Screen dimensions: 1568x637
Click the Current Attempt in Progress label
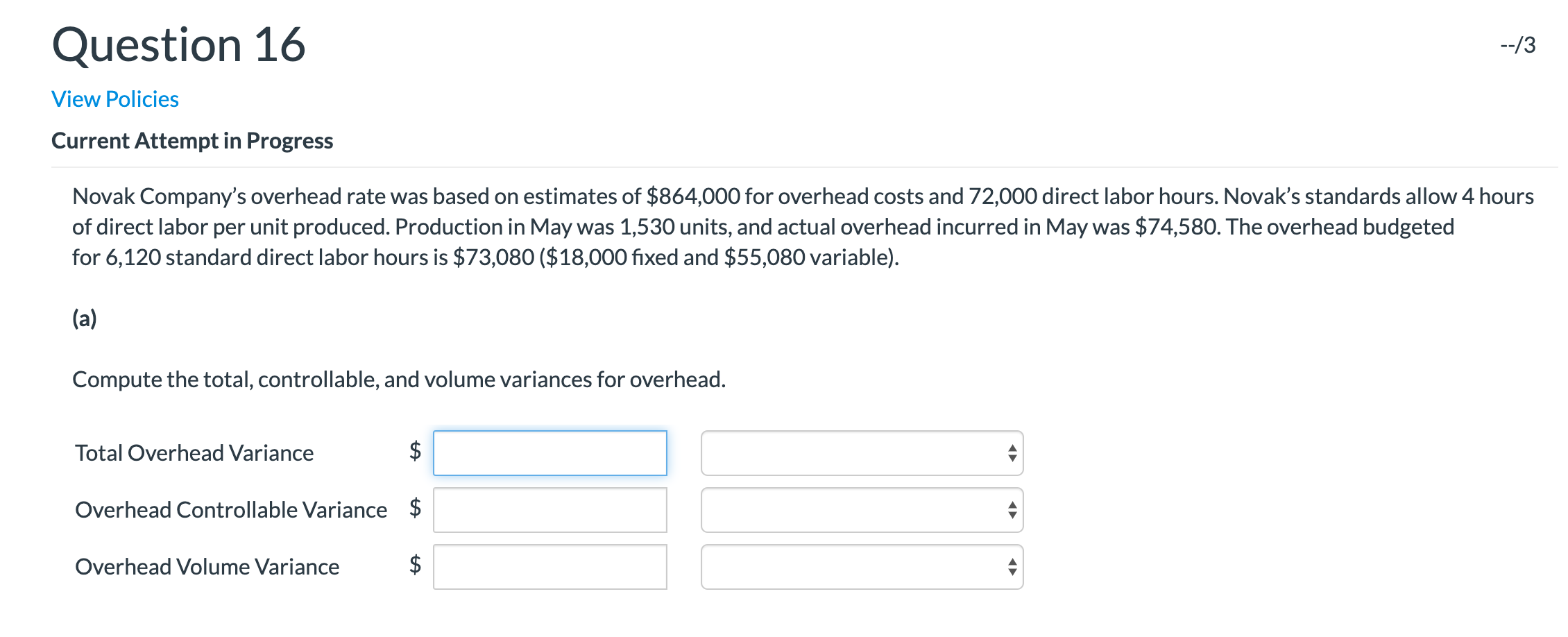(x=191, y=140)
